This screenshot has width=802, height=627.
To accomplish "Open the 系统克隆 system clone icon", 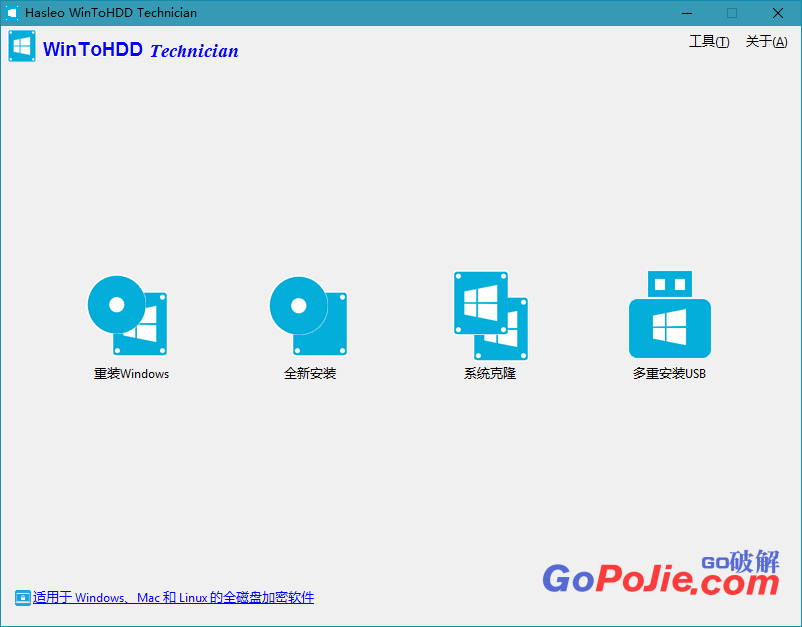I will (491, 316).
